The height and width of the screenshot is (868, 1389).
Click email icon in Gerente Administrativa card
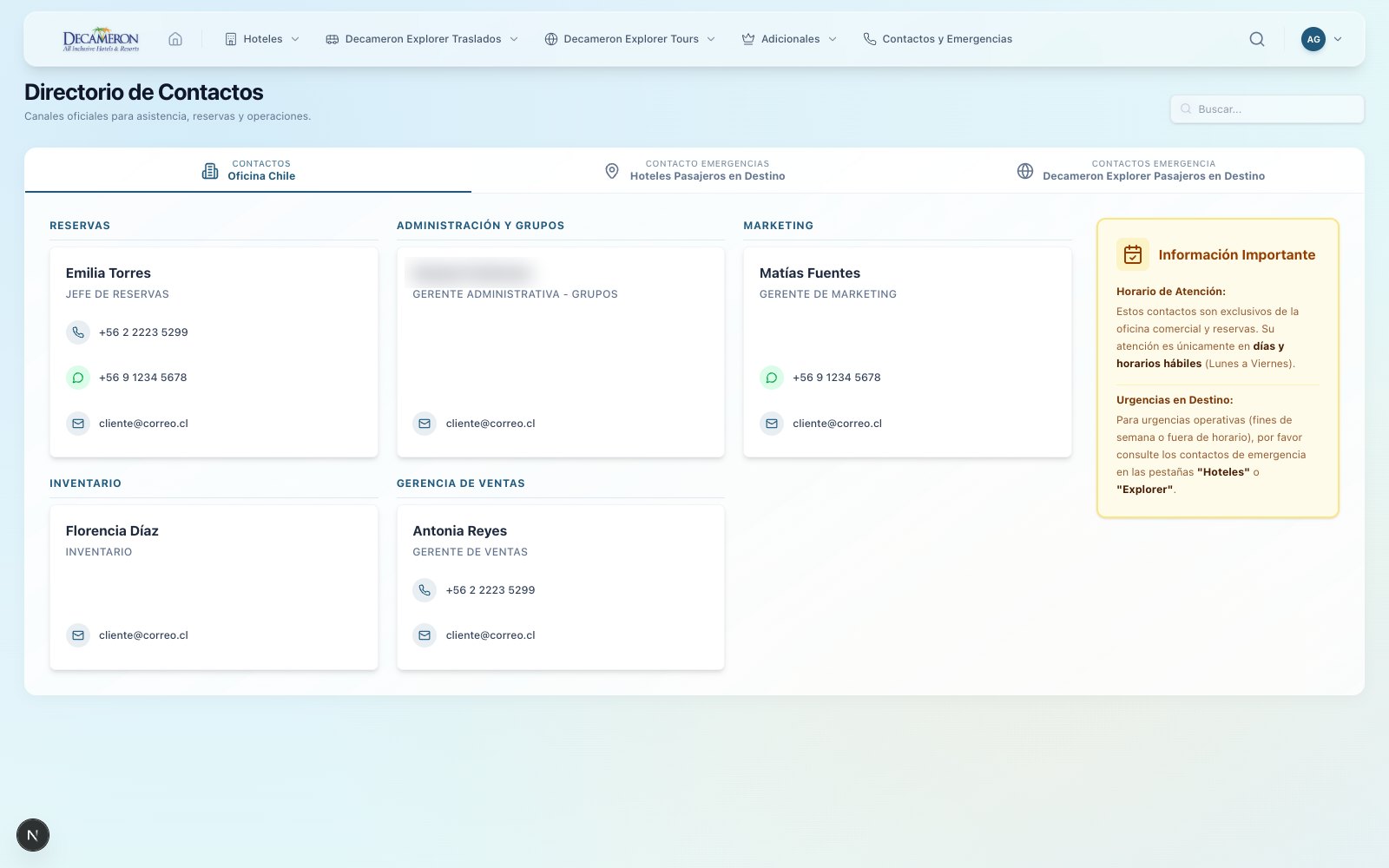coord(425,424)
